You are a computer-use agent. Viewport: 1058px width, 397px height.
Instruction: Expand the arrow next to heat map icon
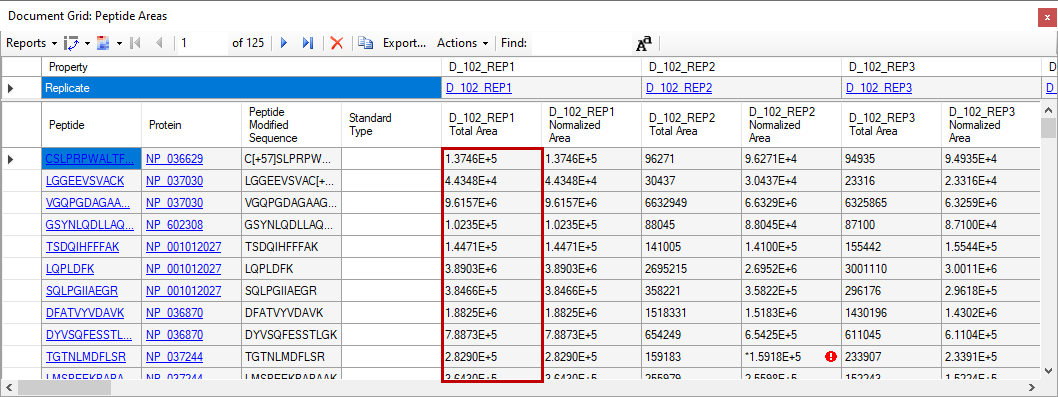119,43
